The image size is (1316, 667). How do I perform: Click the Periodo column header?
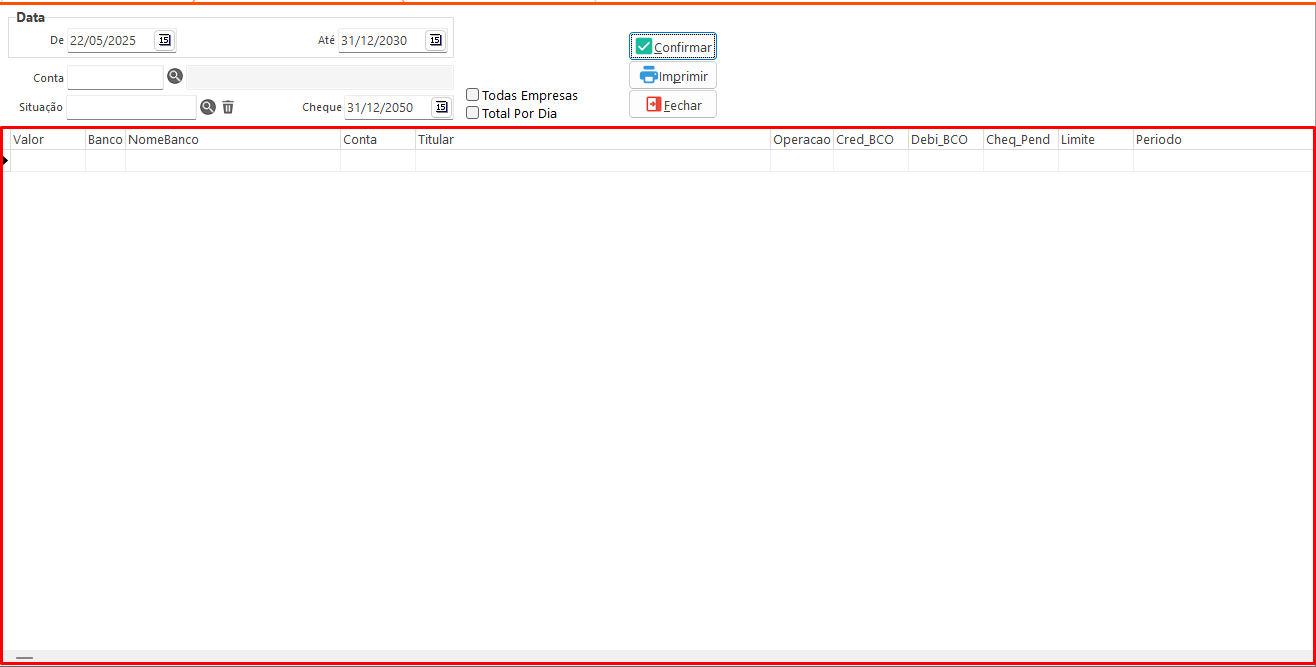(1220, 140)
